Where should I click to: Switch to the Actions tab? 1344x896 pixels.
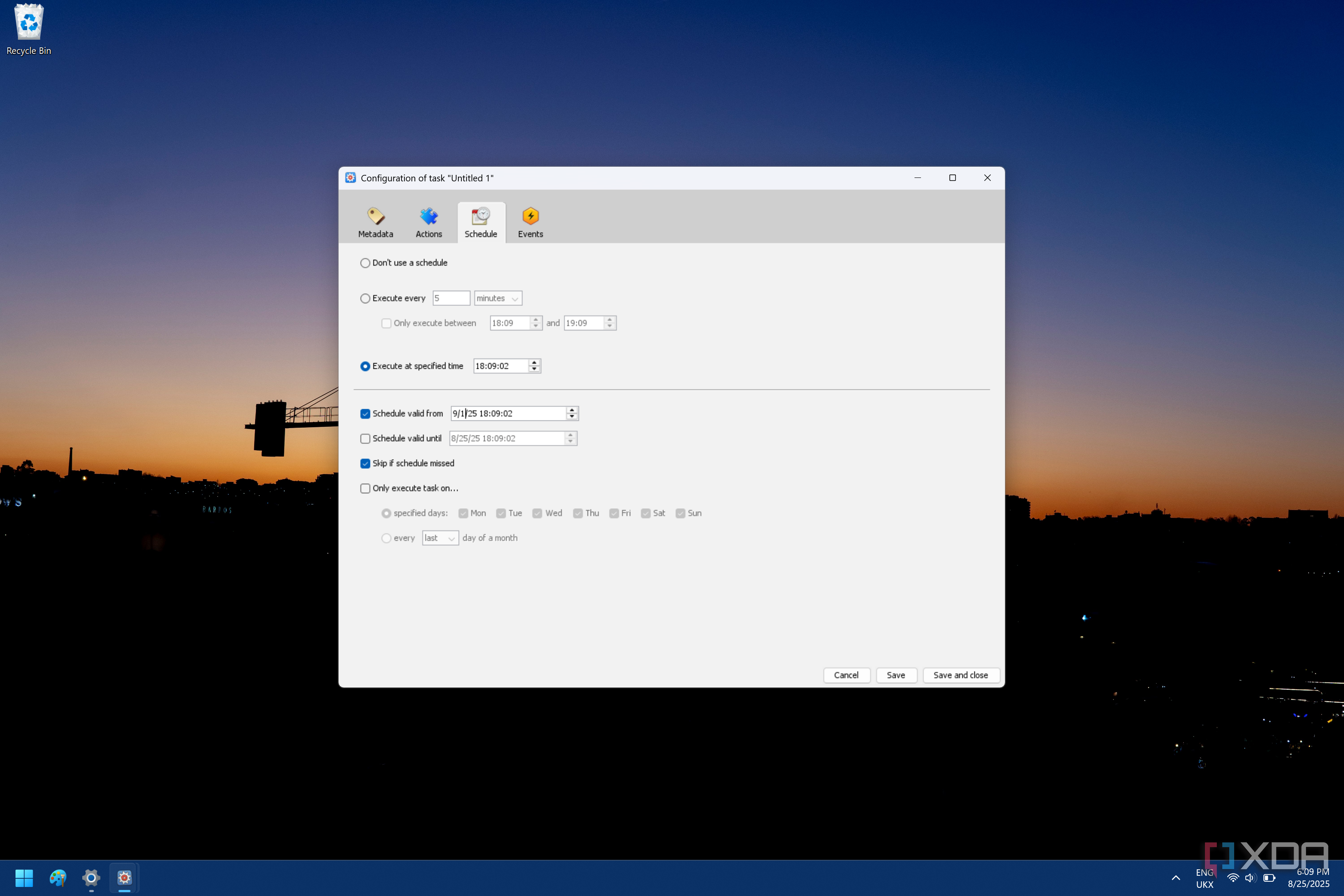[429, 223]
